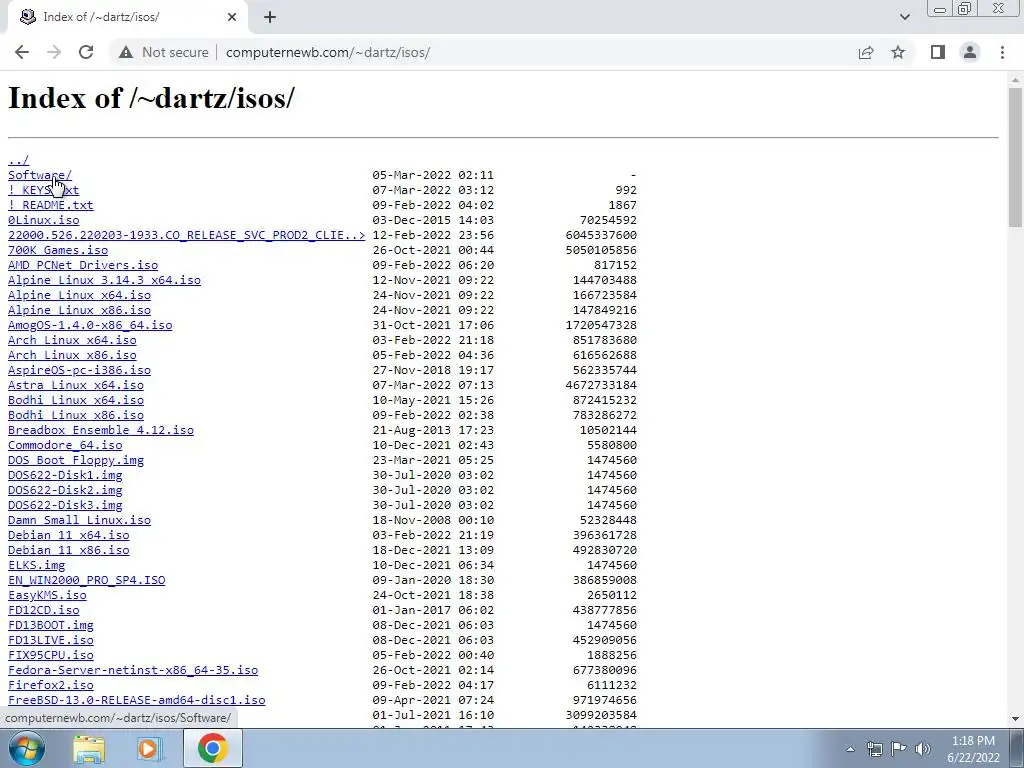Click ELKS.img link
The height and width of the screenshot is (768, 1024).
click(37, 566)
